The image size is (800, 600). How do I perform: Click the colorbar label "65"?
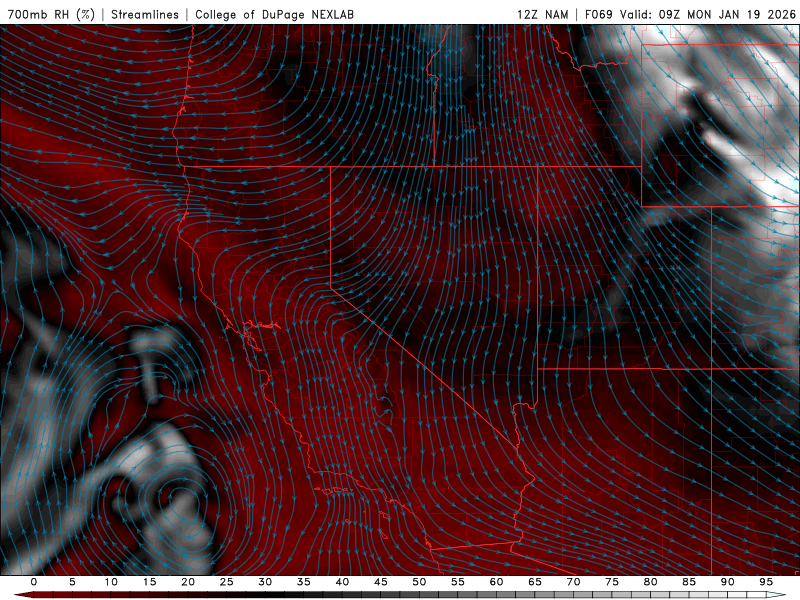click(535, 582)
